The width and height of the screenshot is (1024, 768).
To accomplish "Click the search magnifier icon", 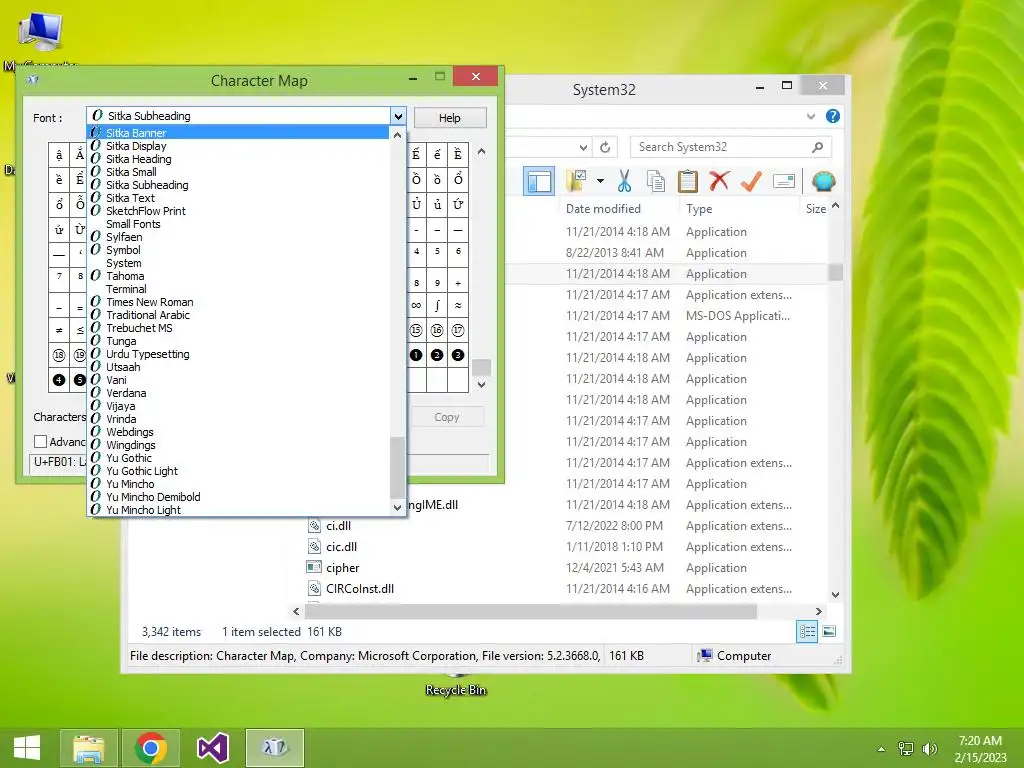I will click(818, 147).
